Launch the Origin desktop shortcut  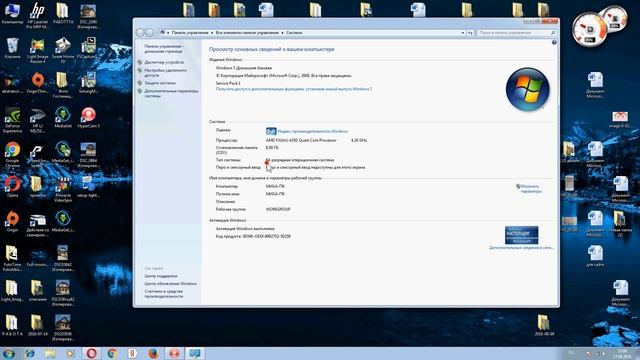coord(12,222)
